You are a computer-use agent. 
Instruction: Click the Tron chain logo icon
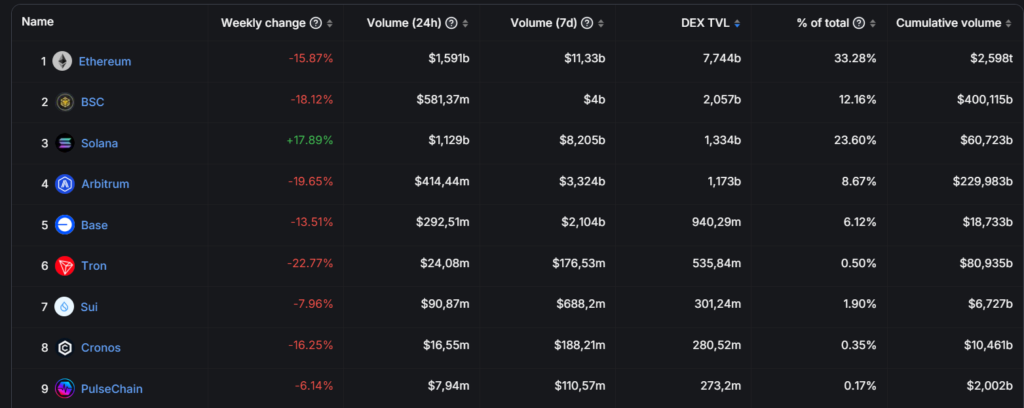tap(65, 266)
